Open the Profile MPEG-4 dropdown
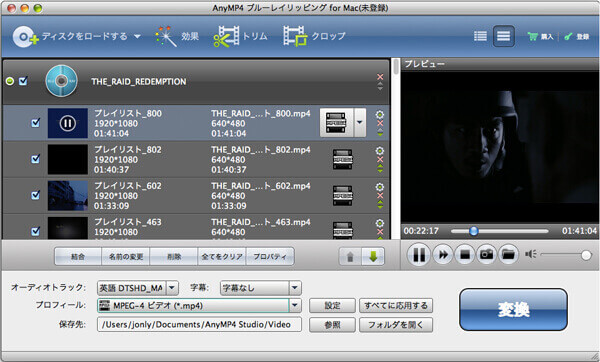The height and width of the screenshot is (362, 600). point(199,305)
